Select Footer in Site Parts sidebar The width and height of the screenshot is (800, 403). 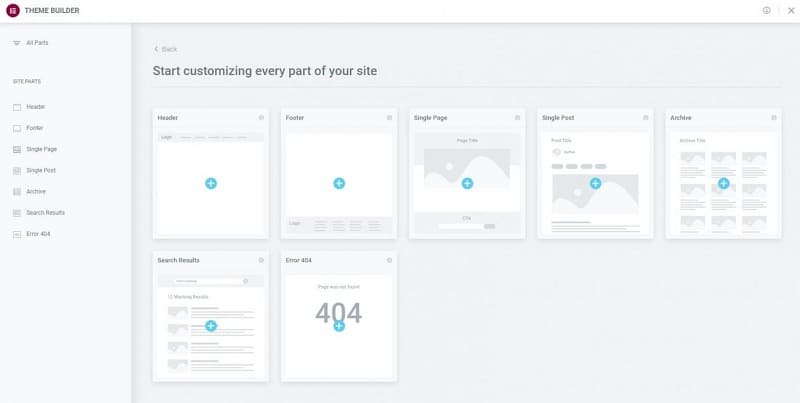(34, 128)
